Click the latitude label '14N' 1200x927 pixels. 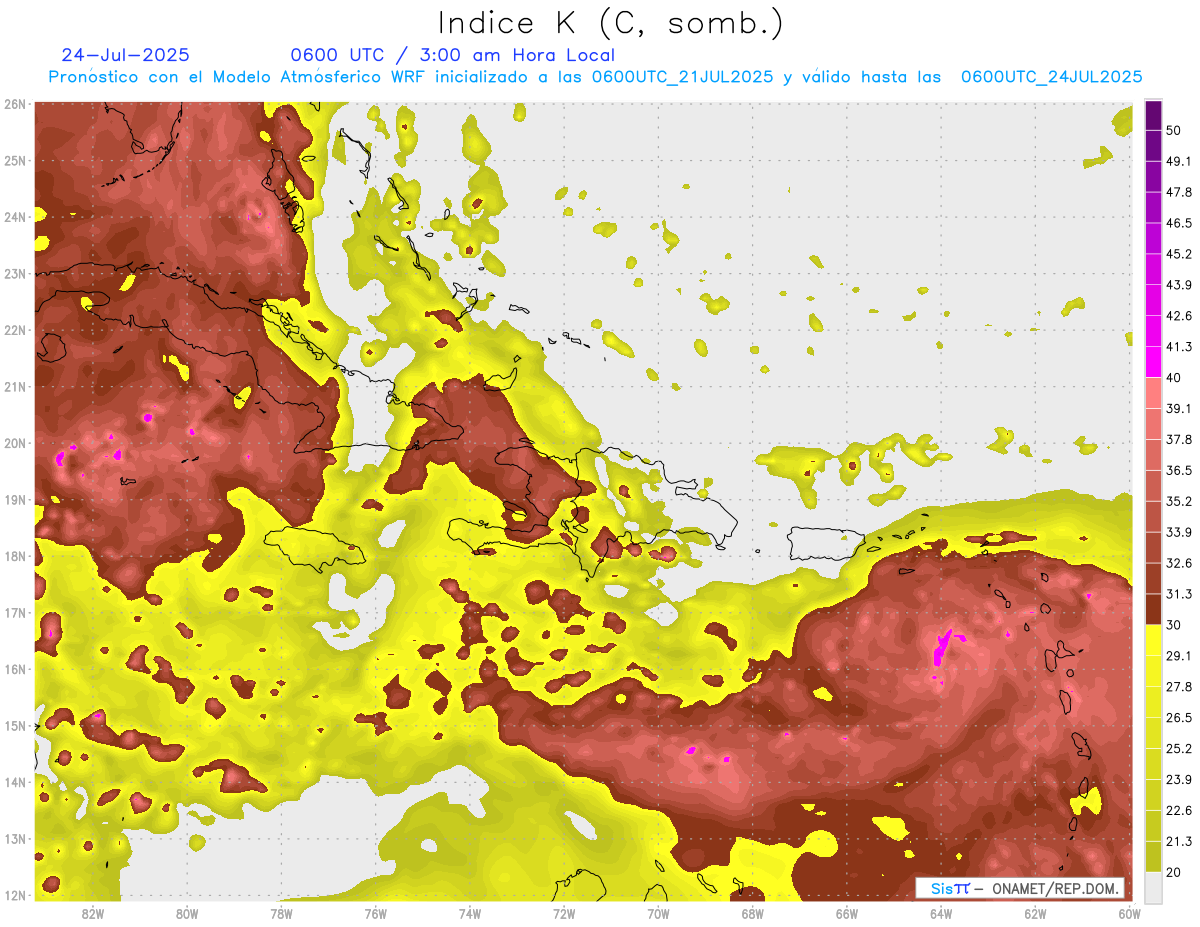point(15,782)
